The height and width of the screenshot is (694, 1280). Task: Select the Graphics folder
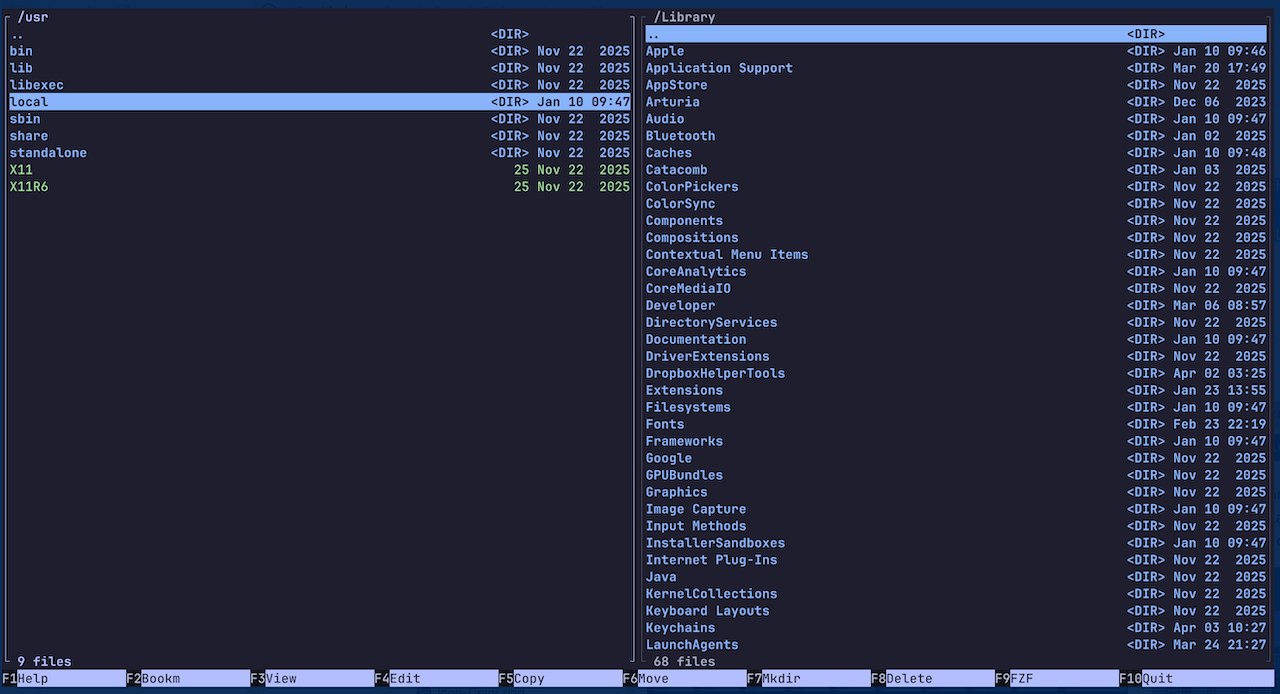tap(956, 493)
